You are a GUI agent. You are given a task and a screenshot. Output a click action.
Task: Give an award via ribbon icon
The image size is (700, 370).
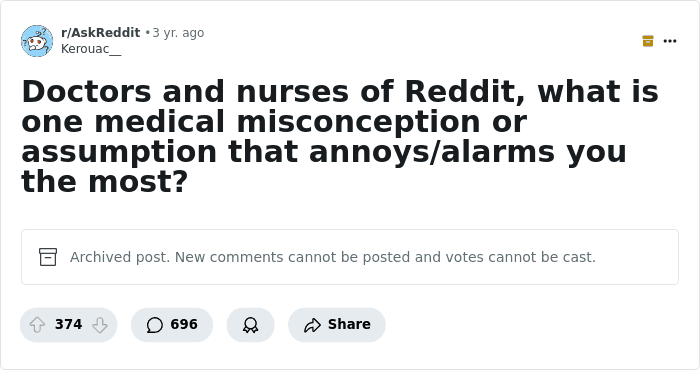point(250,324)
